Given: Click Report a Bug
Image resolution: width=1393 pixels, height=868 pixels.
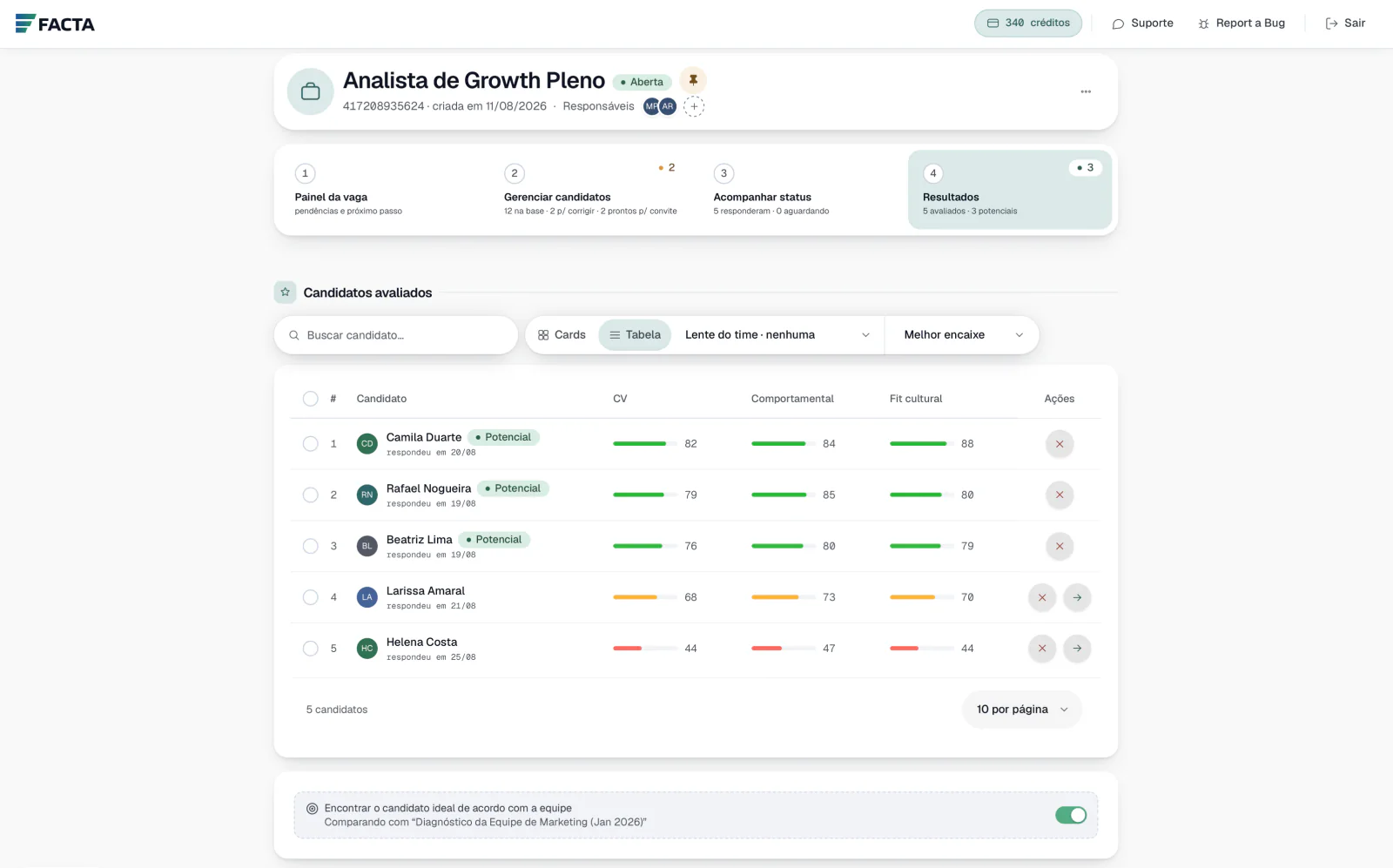Looking at the screenshot, I should pyautogui.click(x=1242, y=24).
